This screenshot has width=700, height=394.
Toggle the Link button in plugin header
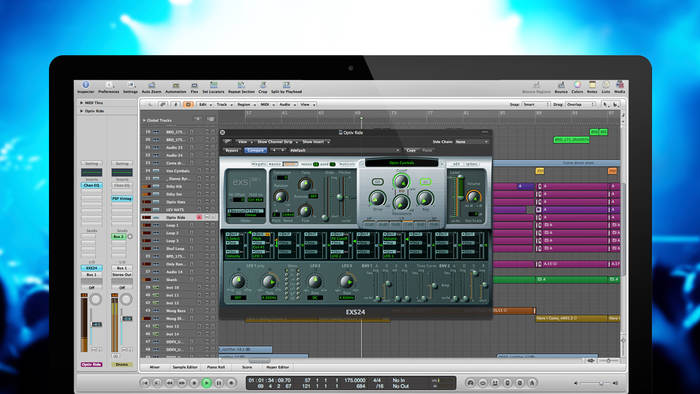coord(227,141)
